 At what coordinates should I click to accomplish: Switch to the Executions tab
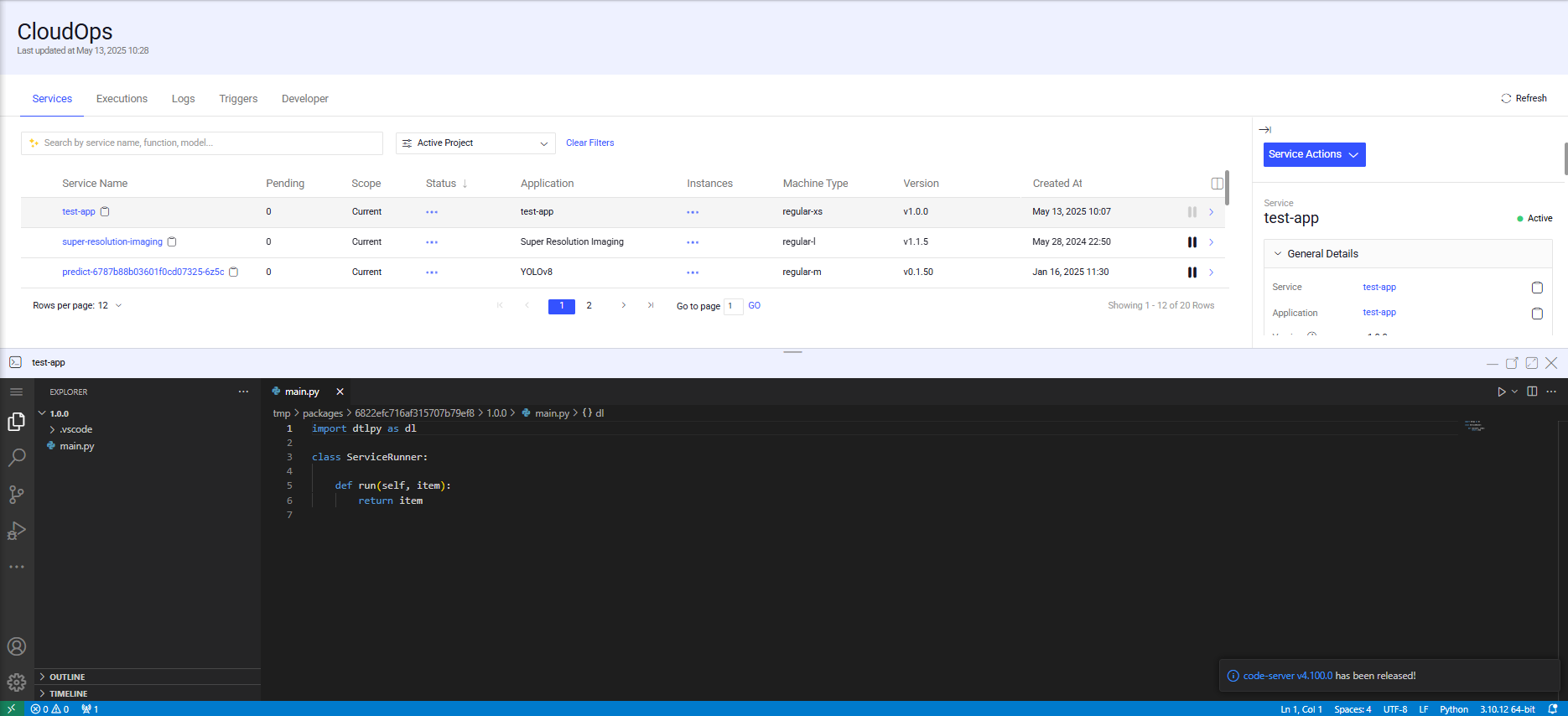122,99
